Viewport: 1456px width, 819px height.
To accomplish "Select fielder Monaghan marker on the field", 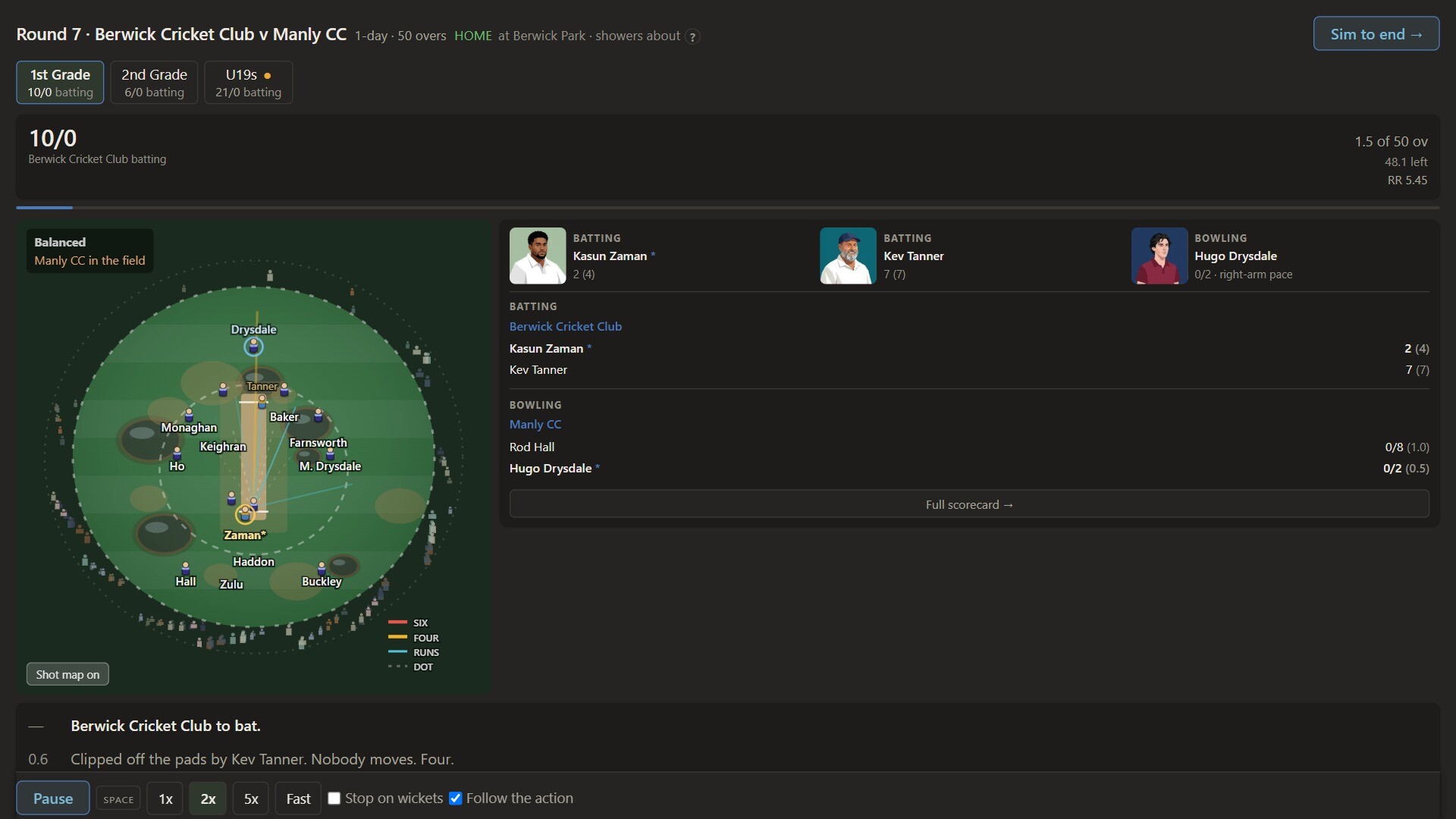I will 189,415.
